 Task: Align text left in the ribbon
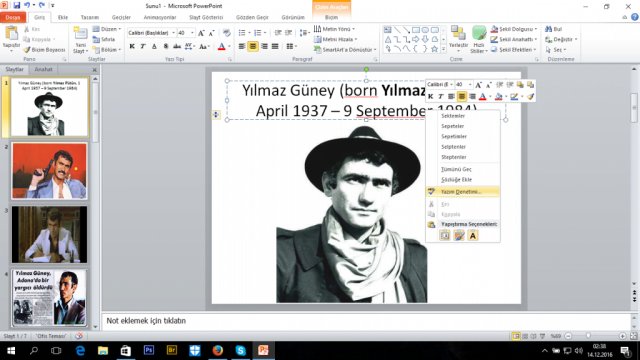pos(242,47)
